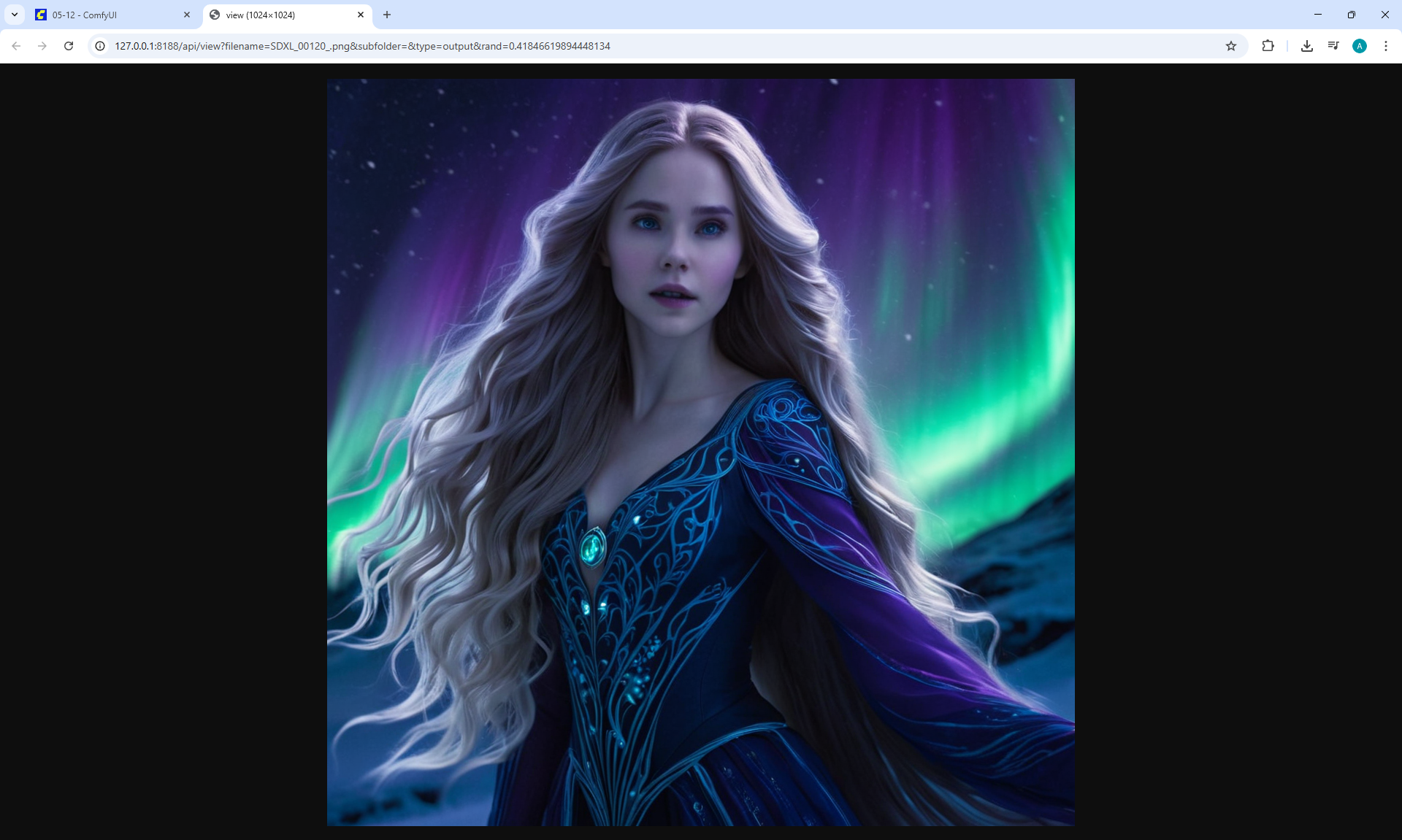Viewport: 1402px width, 840px height.
Task: Minimize the browser window
Action: point(1318,15)
